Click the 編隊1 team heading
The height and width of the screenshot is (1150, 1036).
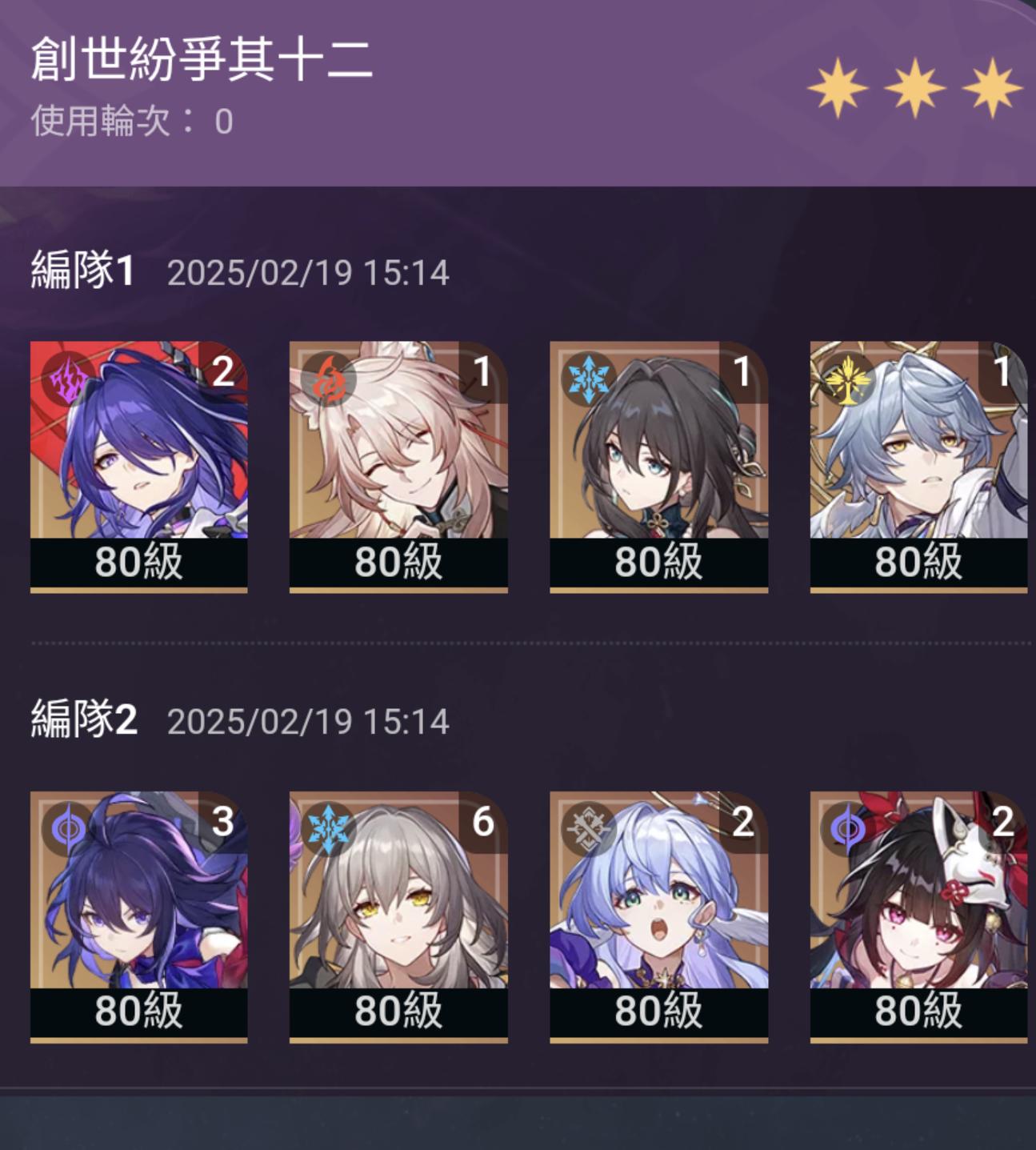point(82,270)
